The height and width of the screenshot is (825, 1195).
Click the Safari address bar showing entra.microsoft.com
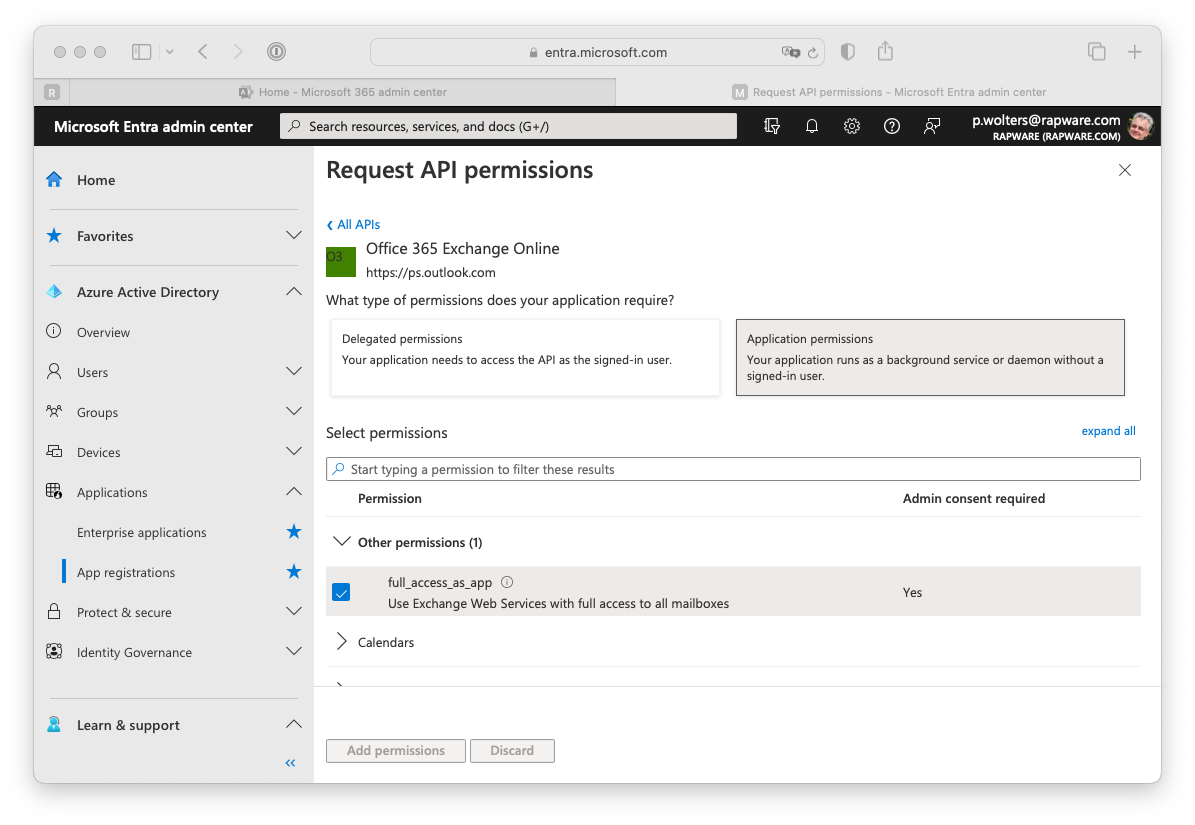click(x=598, y=53)
